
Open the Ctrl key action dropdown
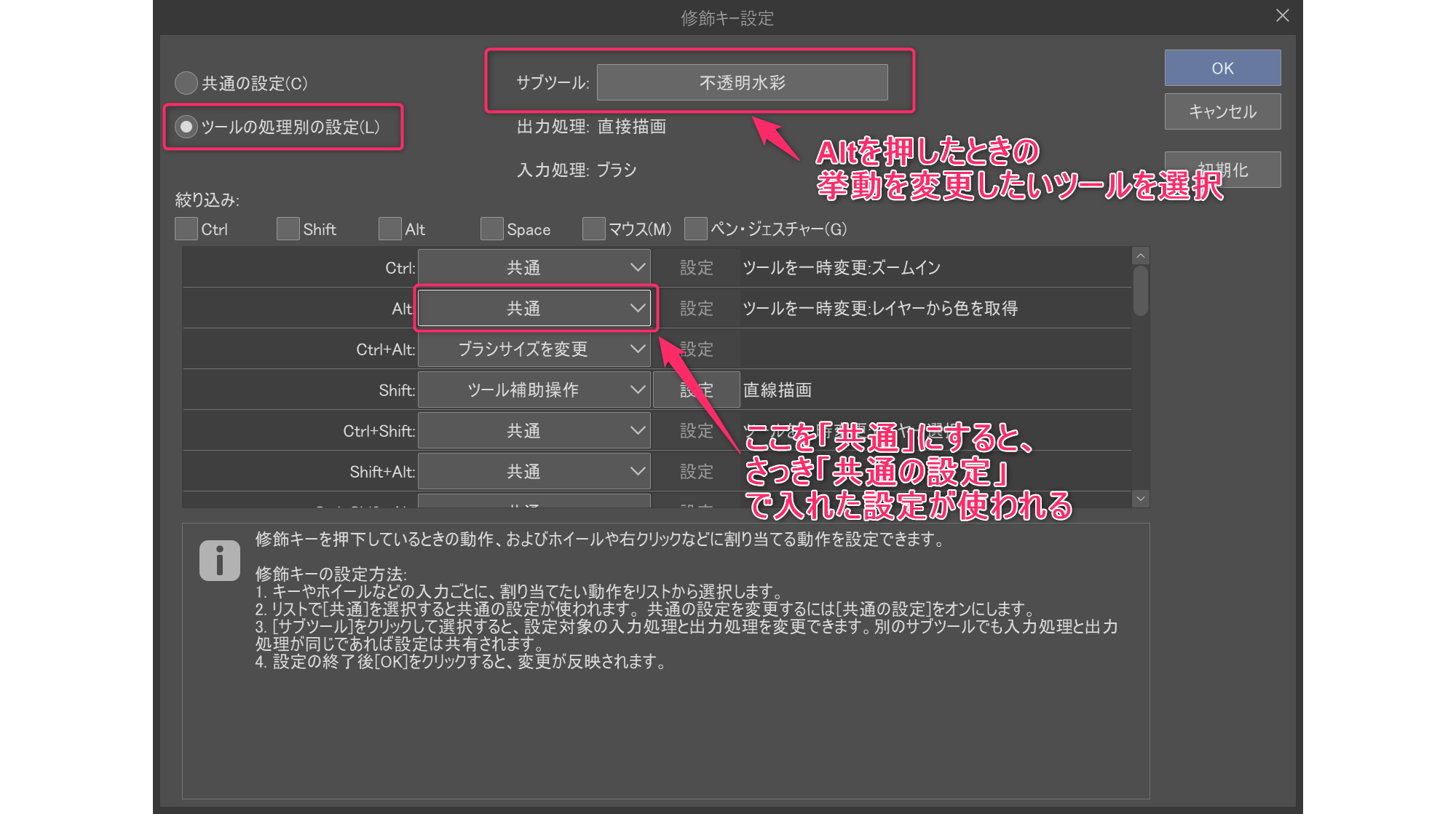(534, 267)
